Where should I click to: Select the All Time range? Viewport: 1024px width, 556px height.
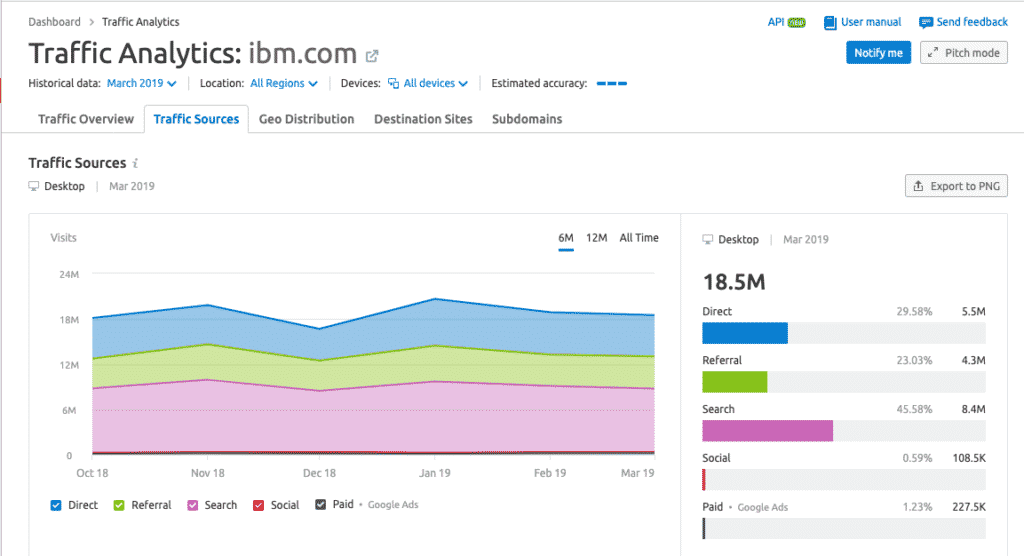pos(639,238)
